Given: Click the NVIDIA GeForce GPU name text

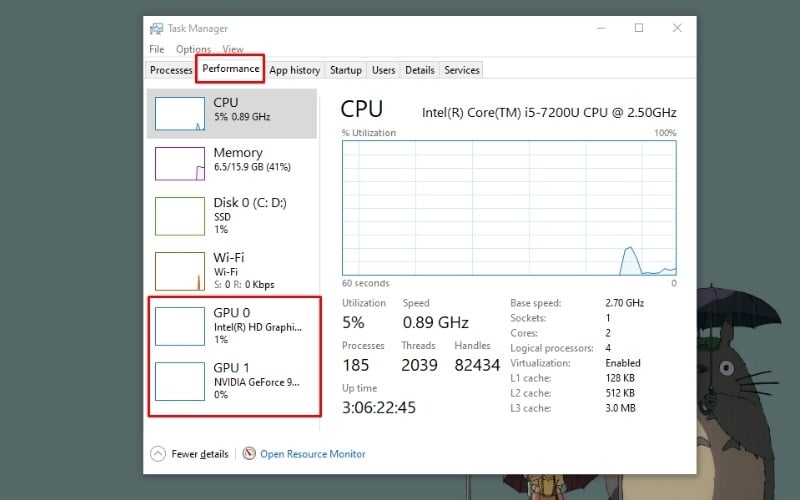Looking at the screenshot, I should coord(257,382).
